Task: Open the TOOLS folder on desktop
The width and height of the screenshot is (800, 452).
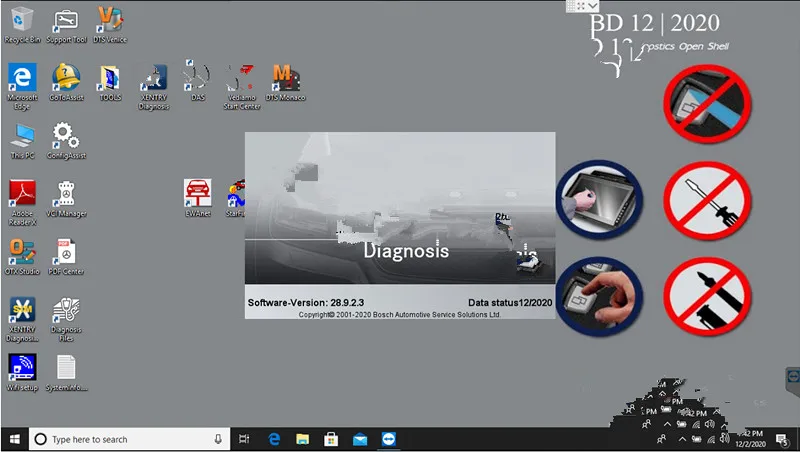Action: 109,78
